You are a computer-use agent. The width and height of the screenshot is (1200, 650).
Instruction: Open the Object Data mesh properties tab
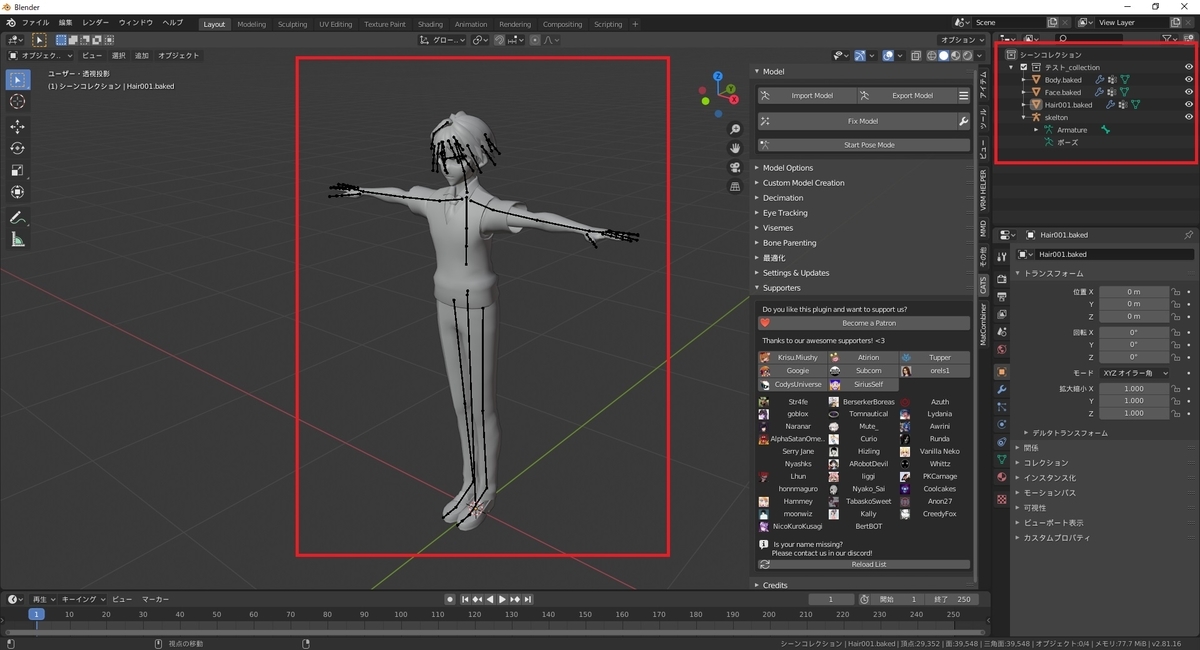(x=1001, y=459)
